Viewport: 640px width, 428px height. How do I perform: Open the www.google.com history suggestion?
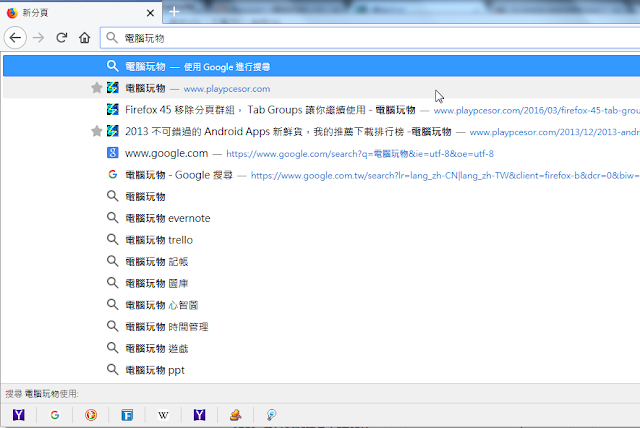pos(321,153)
